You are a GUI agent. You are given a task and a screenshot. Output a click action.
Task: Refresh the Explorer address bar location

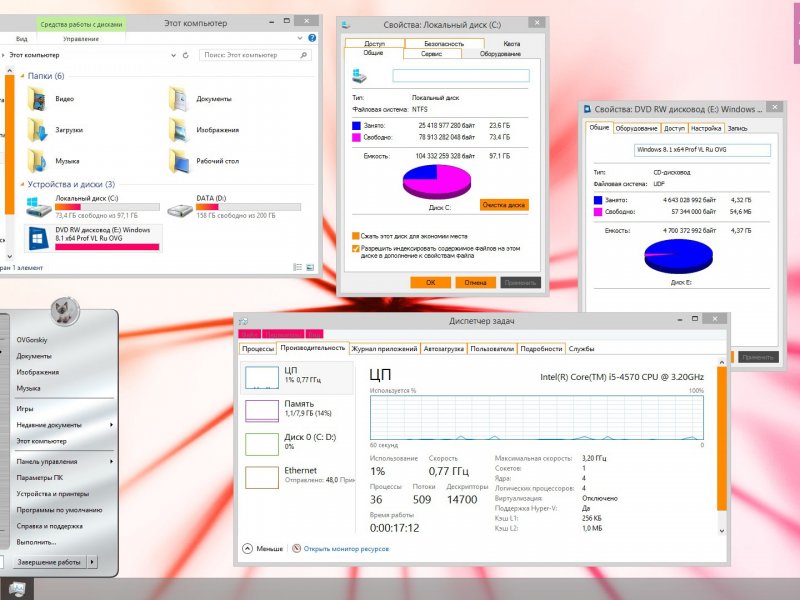point(186,55)
